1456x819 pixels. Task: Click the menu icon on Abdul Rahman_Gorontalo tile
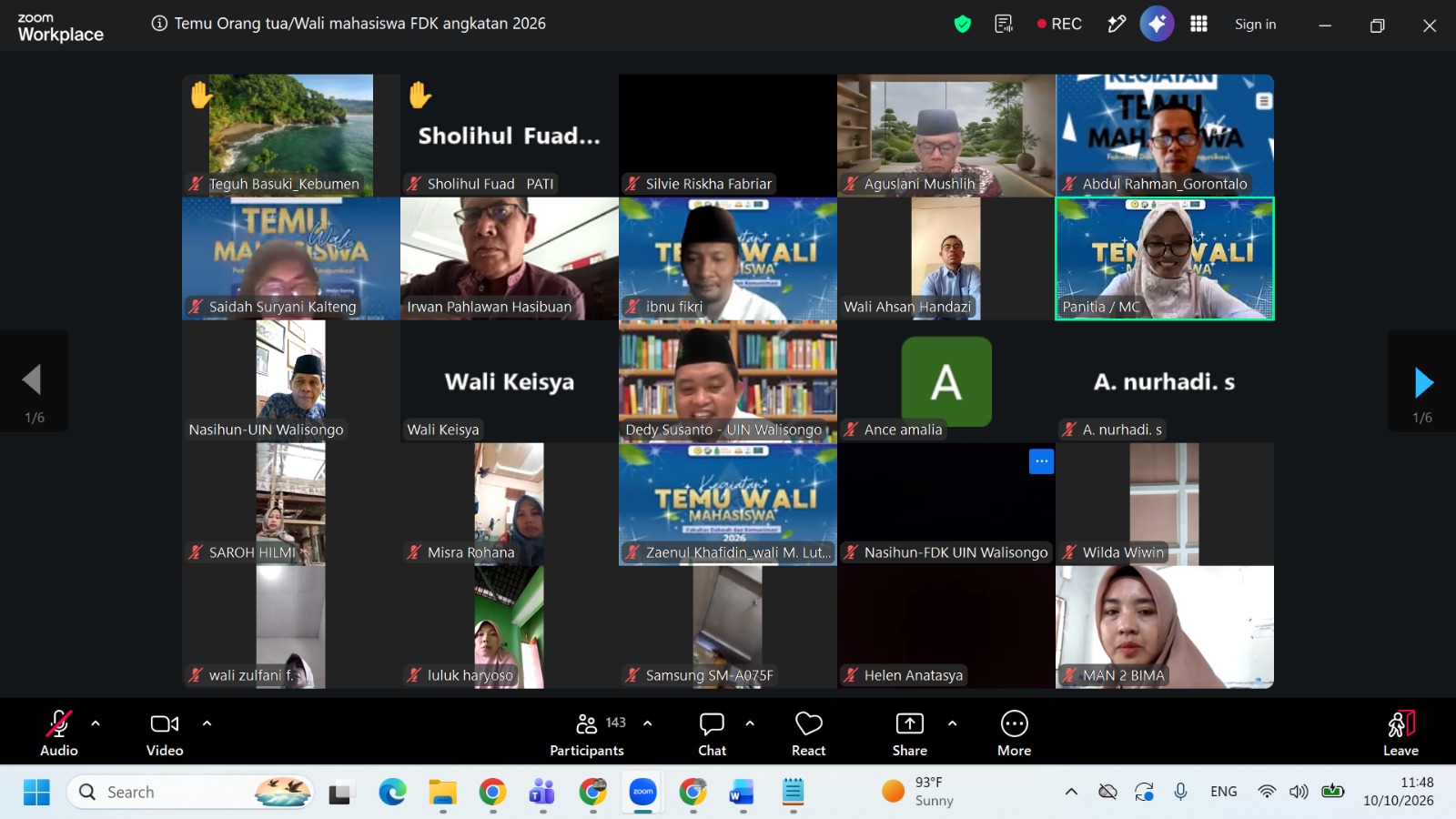point(1264,101)
